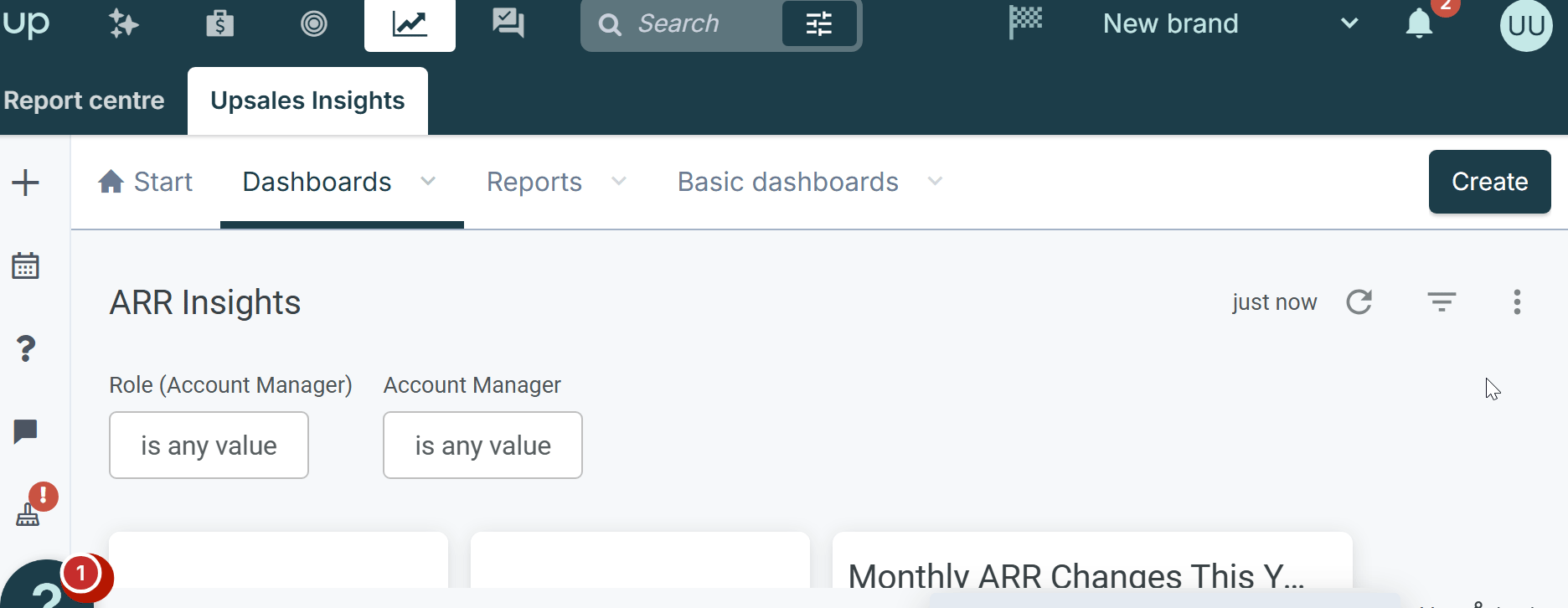1568x608 pixels.
Task: Click the 'just now' refresh timestamp
Action: point(1274,302)
